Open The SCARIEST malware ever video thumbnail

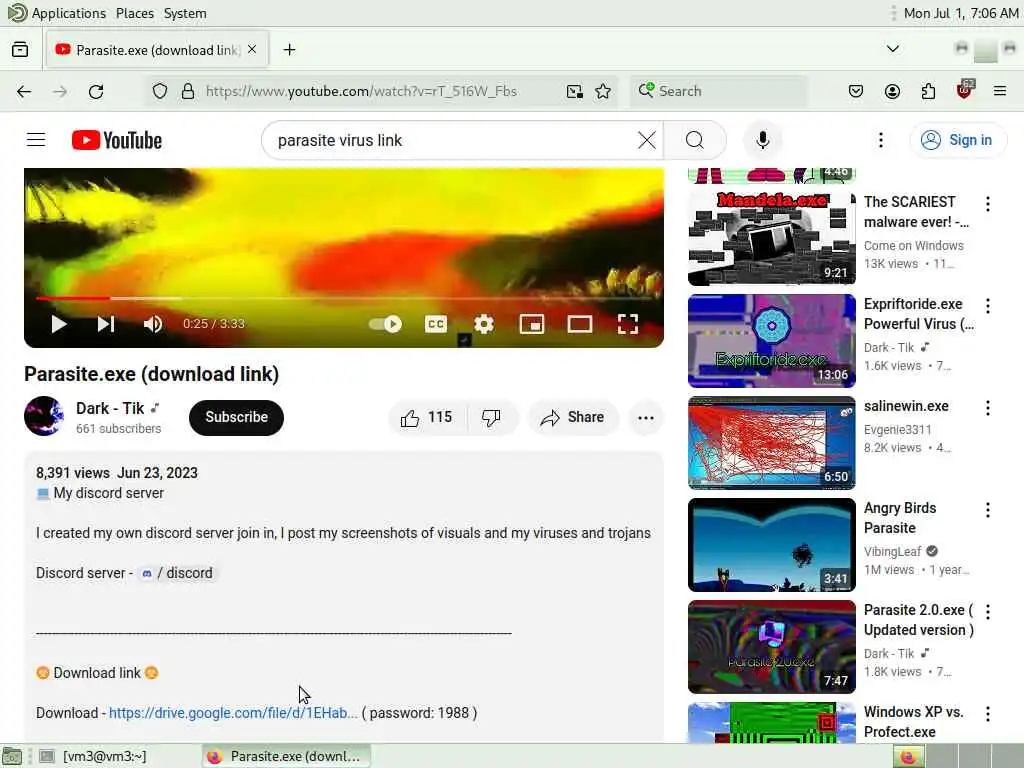coord(771,239)
